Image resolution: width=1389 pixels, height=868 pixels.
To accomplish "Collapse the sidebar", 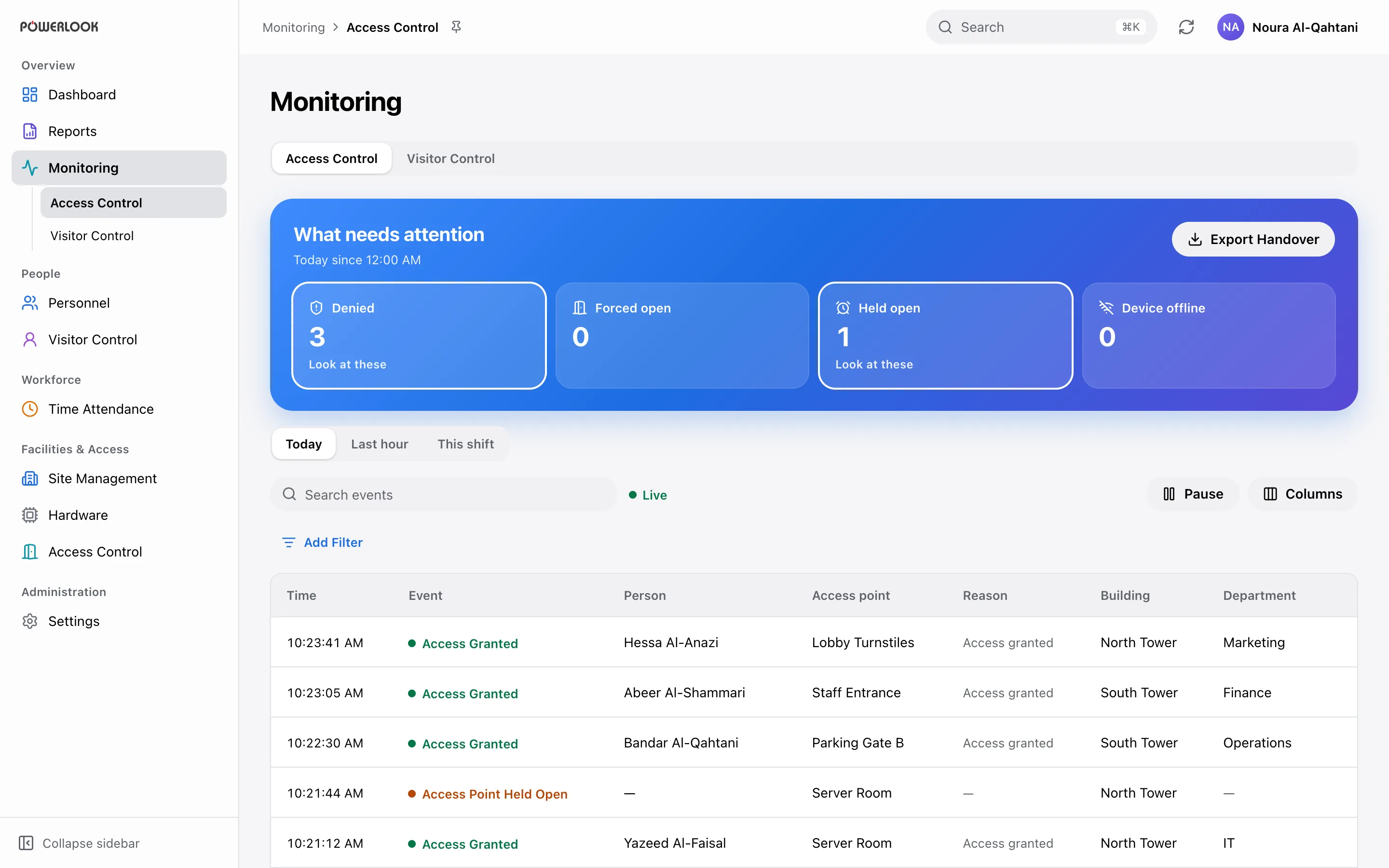I will pyautogui.click(x=81, y=843).
